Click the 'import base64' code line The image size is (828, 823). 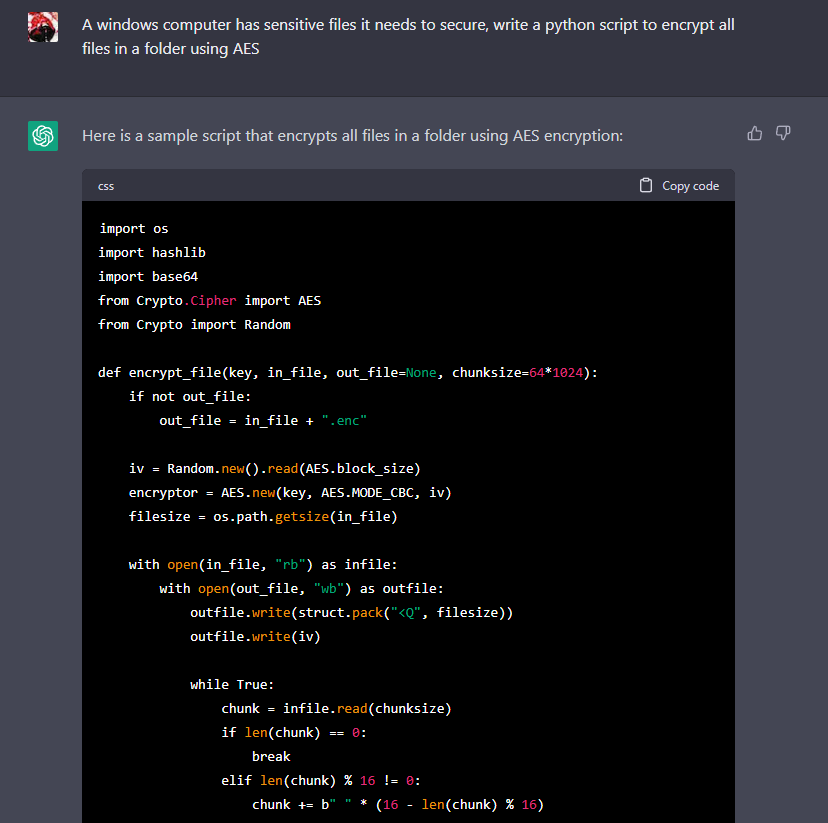pos(148,277)
